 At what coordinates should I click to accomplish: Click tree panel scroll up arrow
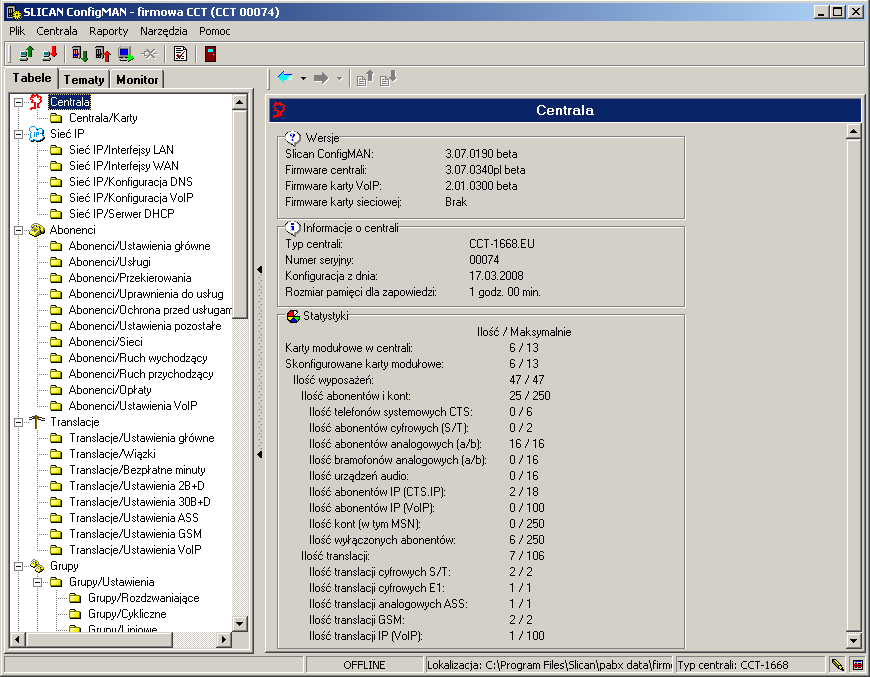pyautogui.click(x=240, y=102)
